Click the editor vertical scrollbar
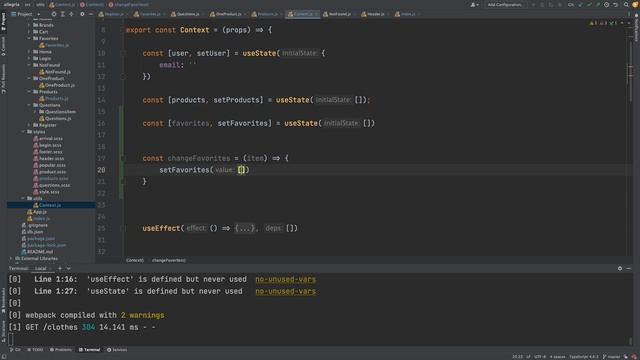Screen dimensions: 640x360 point(631,71)
